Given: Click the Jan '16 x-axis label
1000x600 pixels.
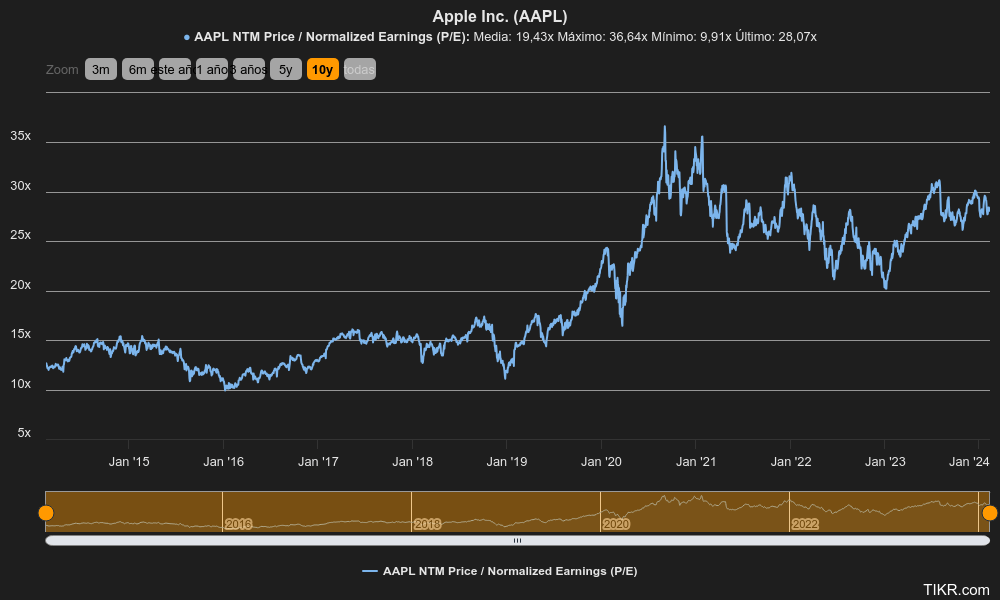Looking at the screenshot, I should pos(223,462).
